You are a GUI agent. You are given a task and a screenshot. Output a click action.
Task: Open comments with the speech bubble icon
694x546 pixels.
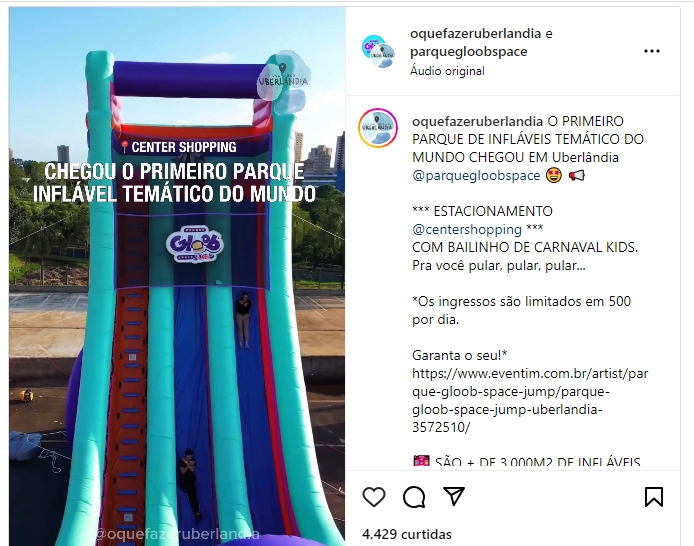pyautogui.click(x=414, y=496)
